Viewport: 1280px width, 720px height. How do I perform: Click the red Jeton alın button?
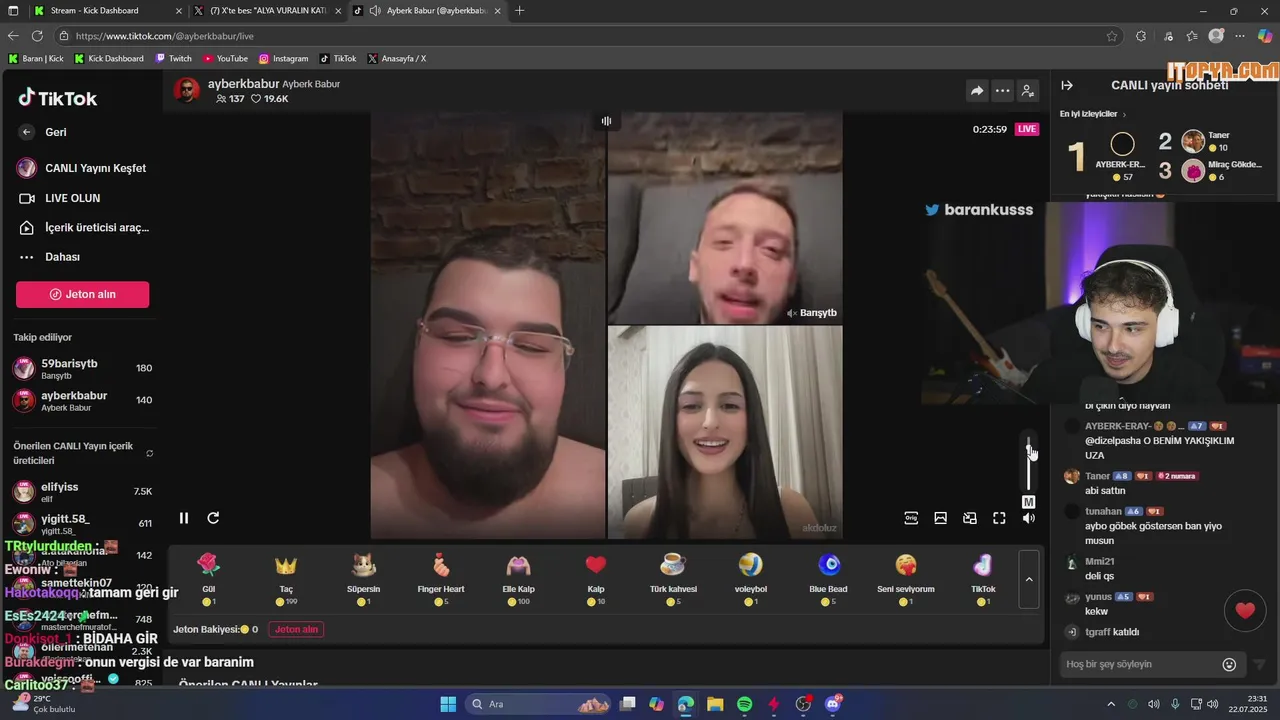click(x=82, y=294)
